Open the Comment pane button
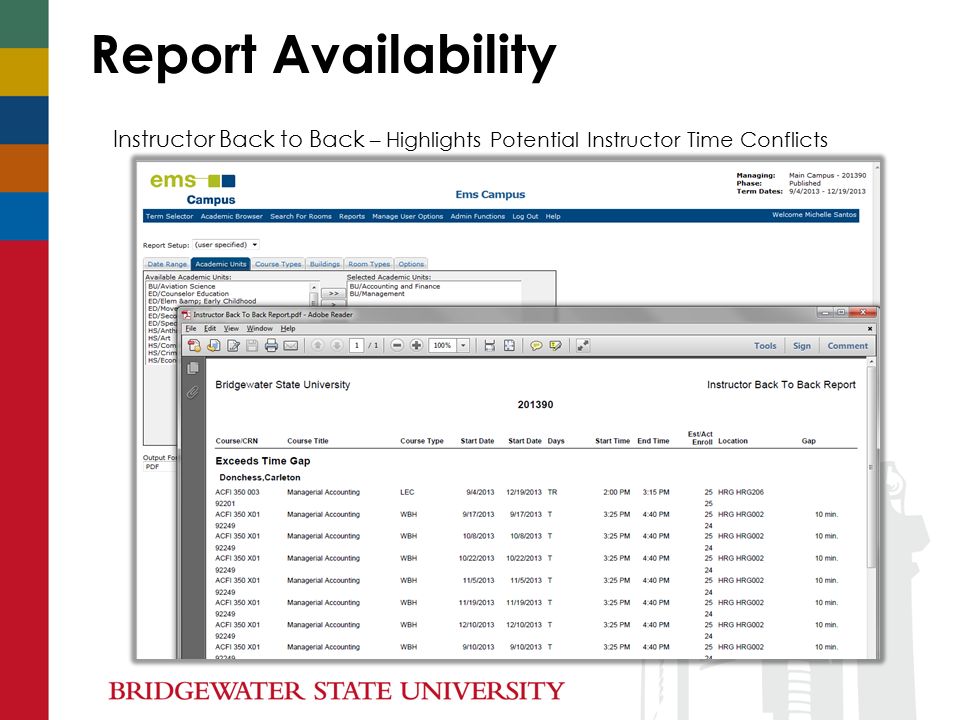This screenshot has width=960, height=720. (x=848, y=346)
